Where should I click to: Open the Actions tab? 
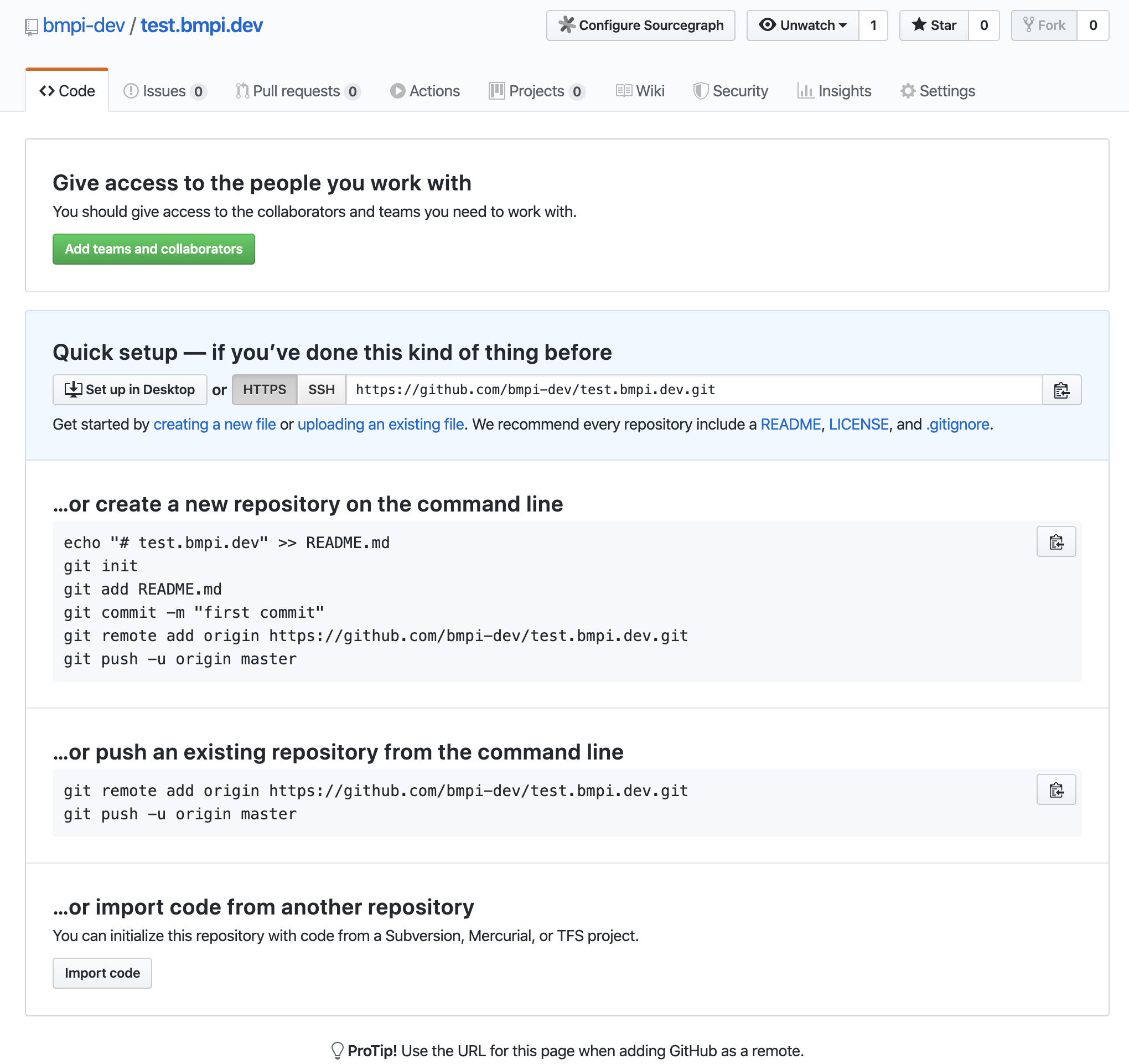(425, 91)
